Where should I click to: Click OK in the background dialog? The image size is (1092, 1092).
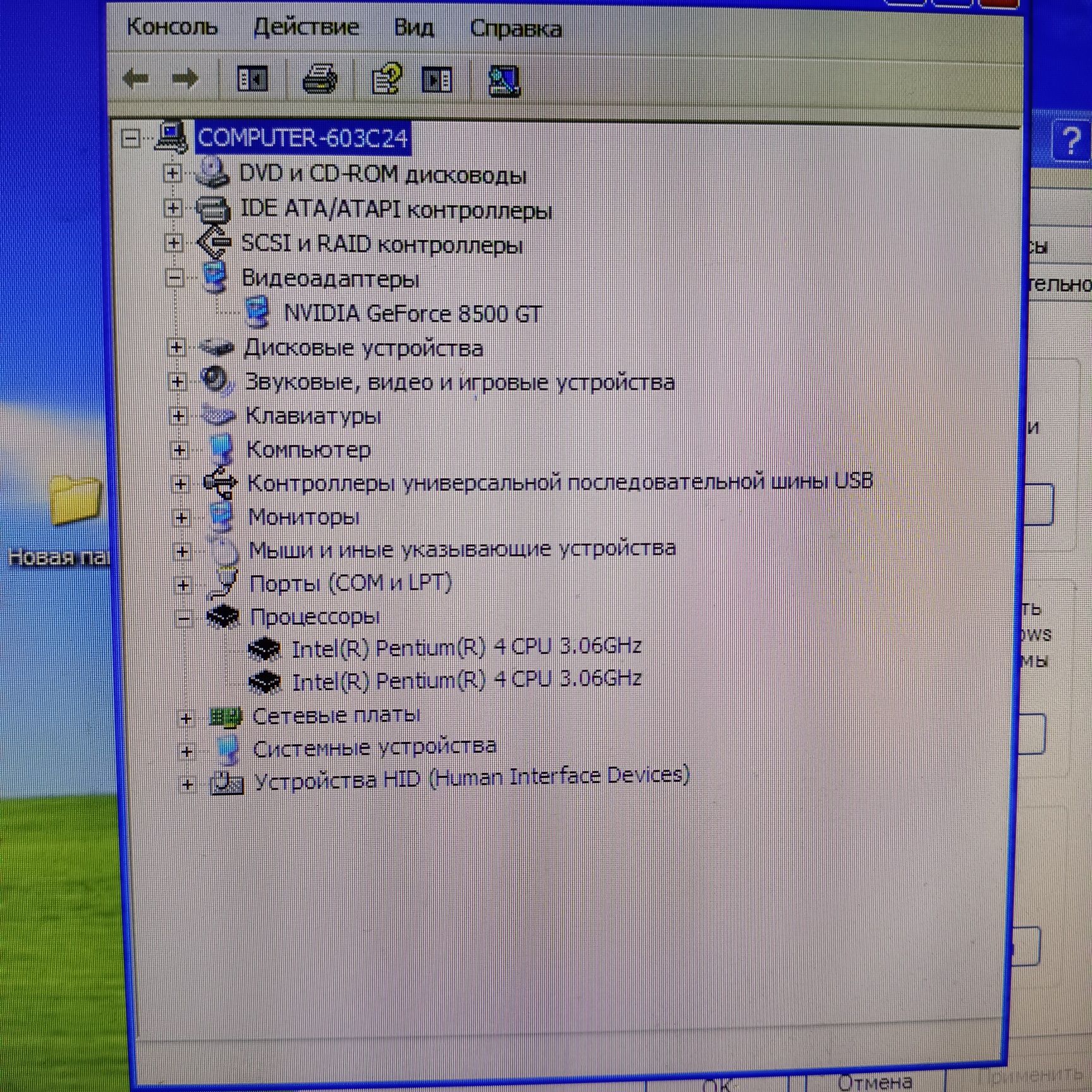click(x=716, y=1084)
